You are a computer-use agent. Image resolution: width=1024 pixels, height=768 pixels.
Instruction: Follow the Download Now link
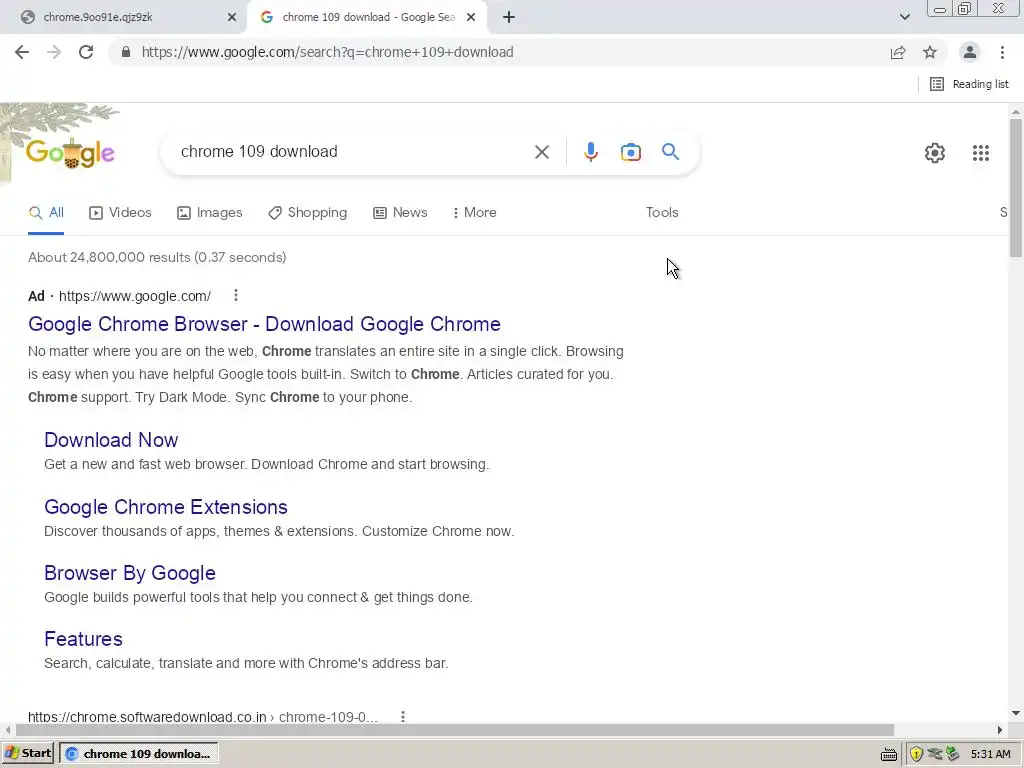111,440
